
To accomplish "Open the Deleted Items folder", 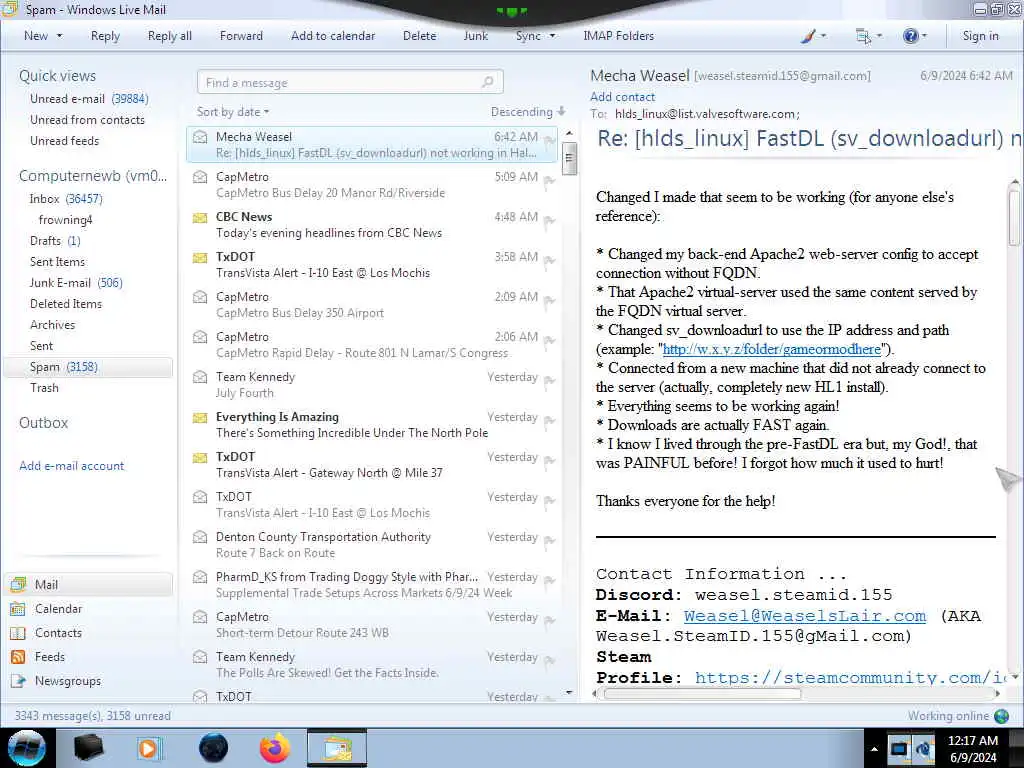I will point(66,304).
